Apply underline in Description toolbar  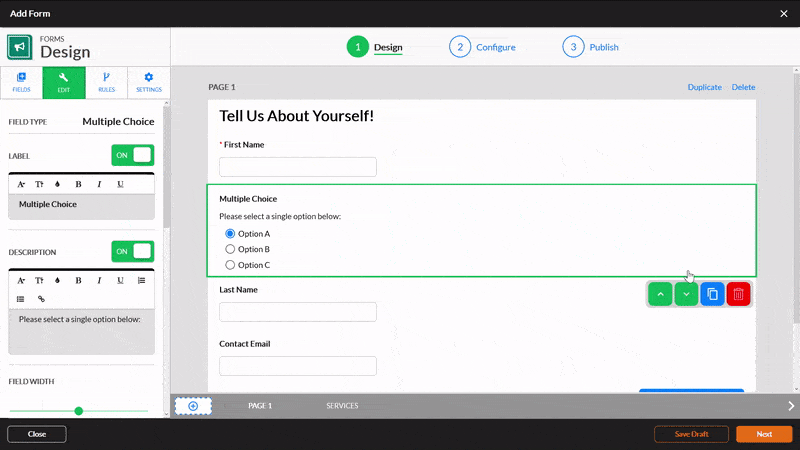pos(120,280)
